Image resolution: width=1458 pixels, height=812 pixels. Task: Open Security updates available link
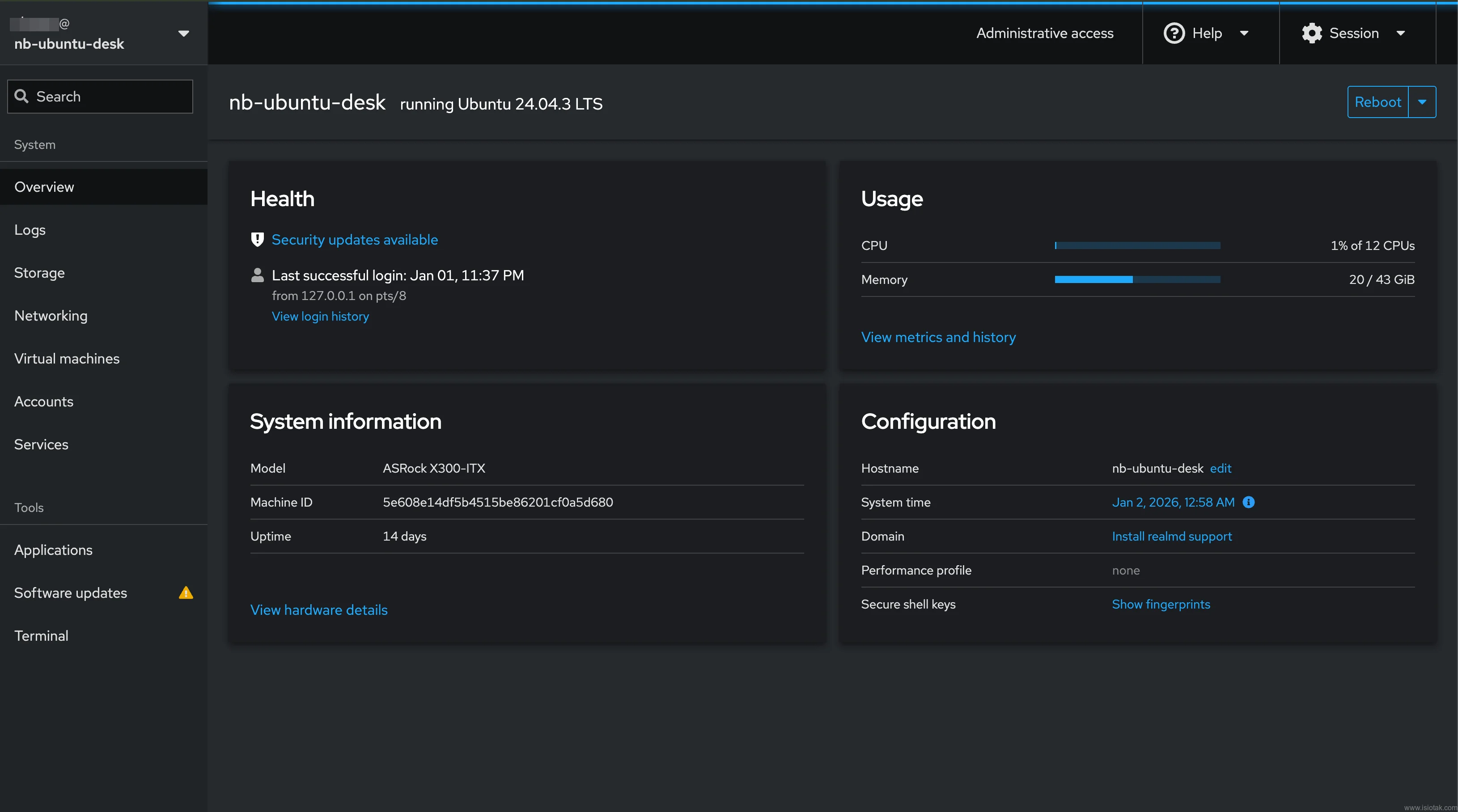tap(354, 239)
